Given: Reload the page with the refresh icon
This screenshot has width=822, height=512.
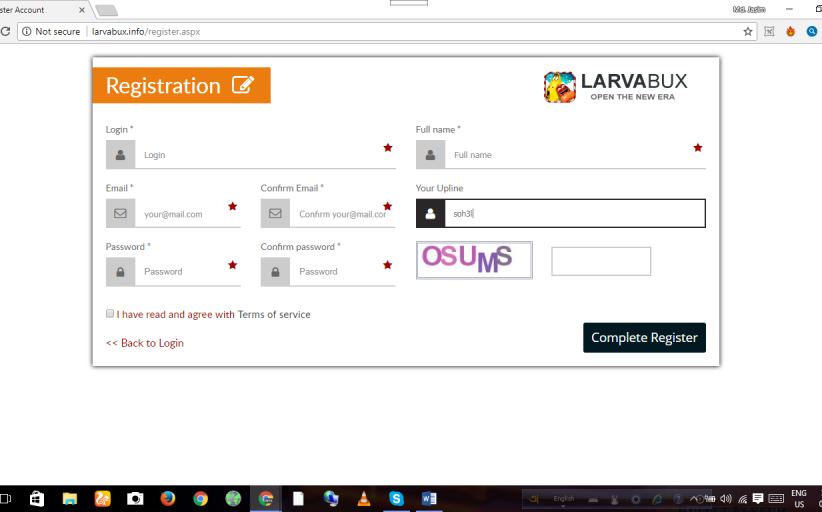Looking at the screenshot, I should [5, 31].
